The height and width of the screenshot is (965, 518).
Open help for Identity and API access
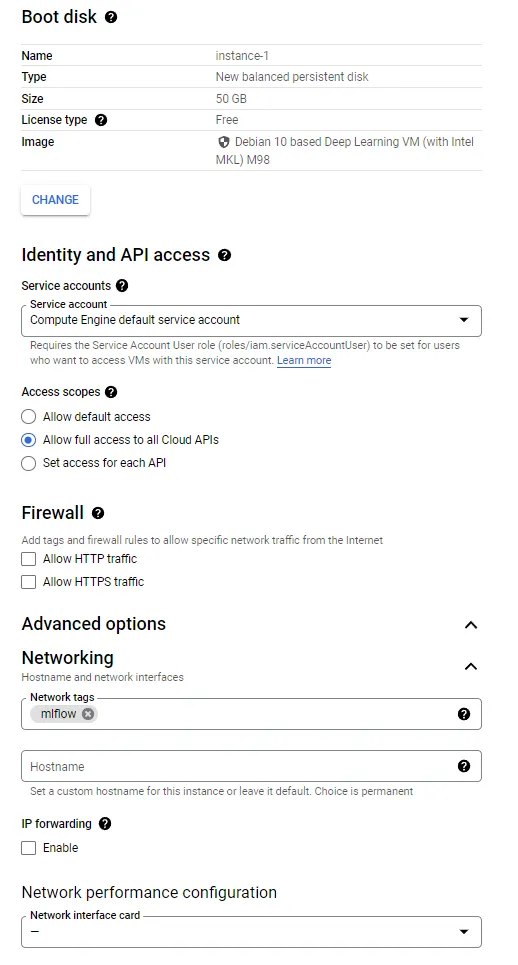(x=225, y=255)
